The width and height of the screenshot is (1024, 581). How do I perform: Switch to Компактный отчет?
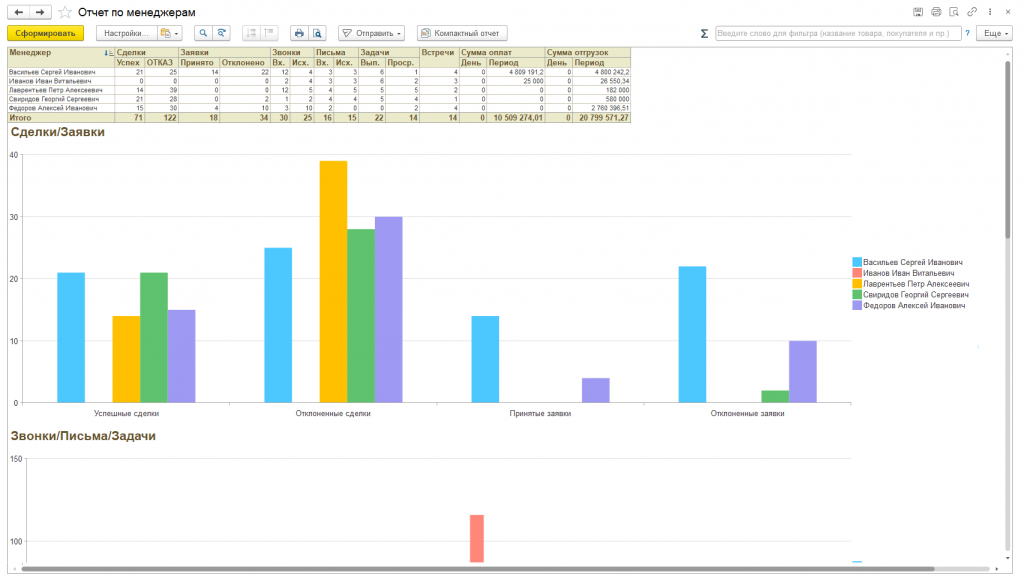tap(462, 33)
